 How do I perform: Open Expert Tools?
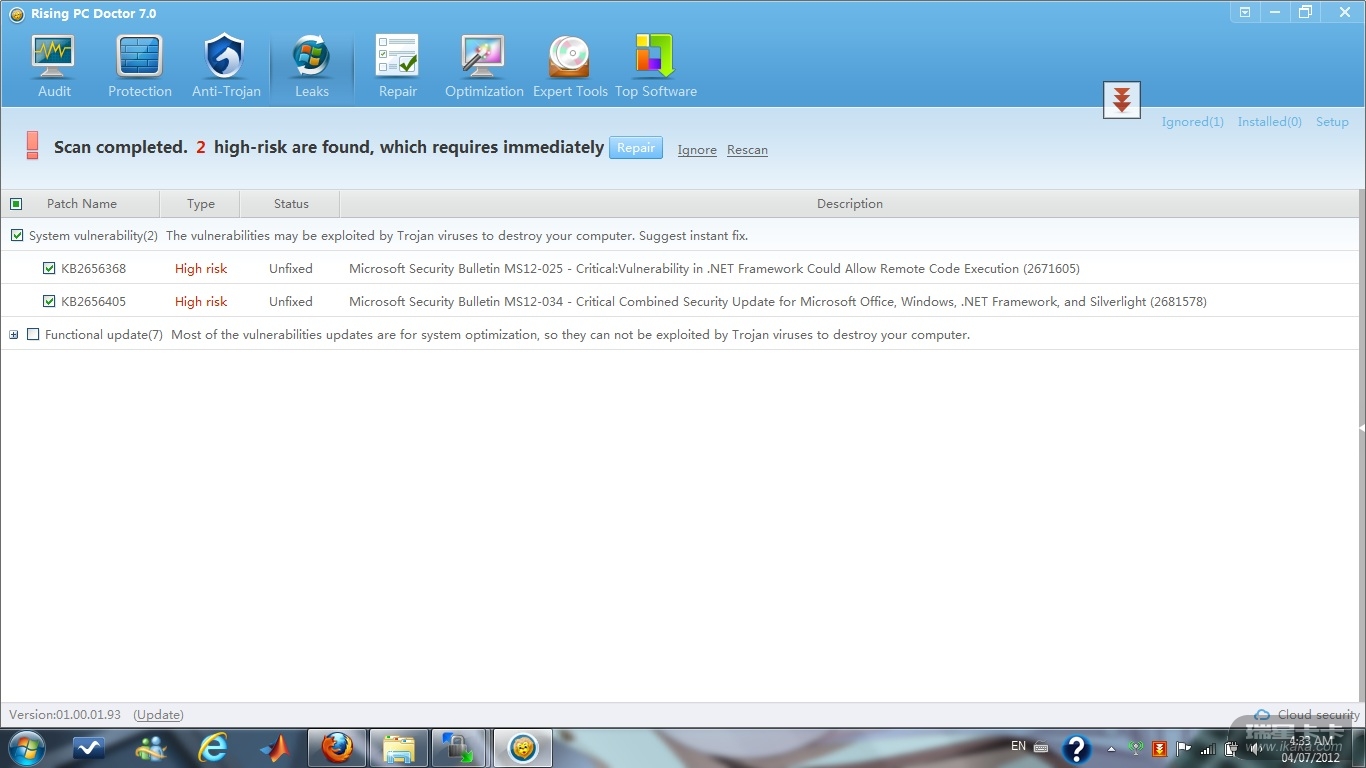570,66
